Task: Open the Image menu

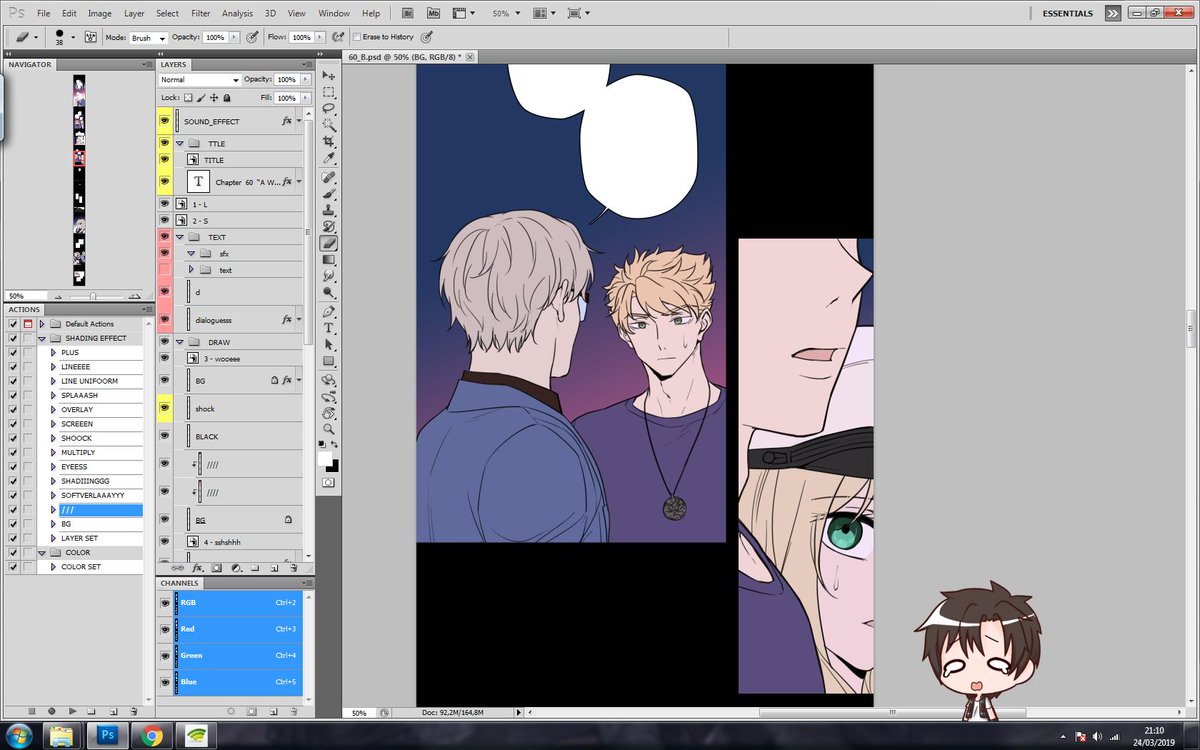Action: [100, 13]
